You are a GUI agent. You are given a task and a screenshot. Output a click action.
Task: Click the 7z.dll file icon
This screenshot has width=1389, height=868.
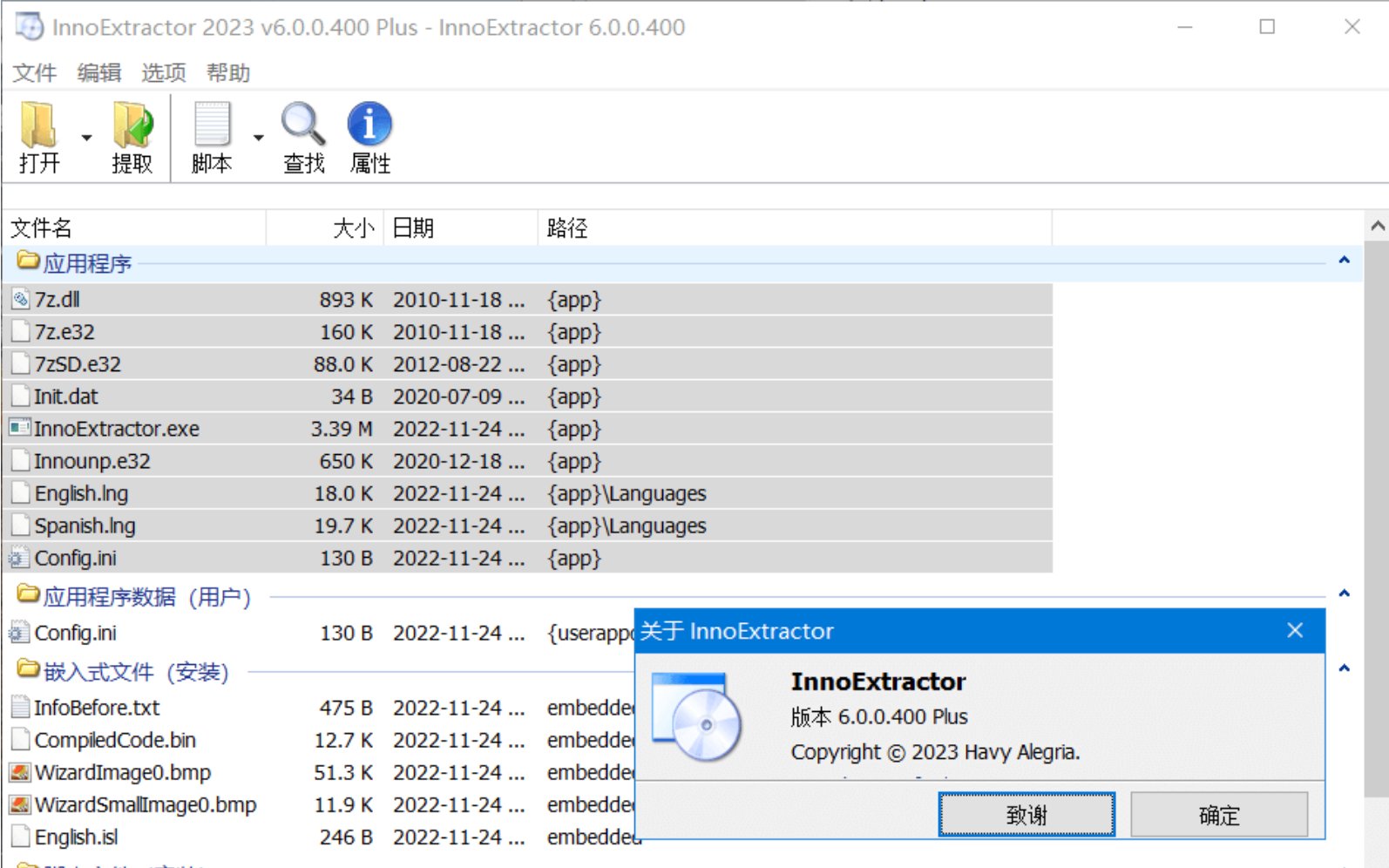pyautogui.click(x=20, y=300)
